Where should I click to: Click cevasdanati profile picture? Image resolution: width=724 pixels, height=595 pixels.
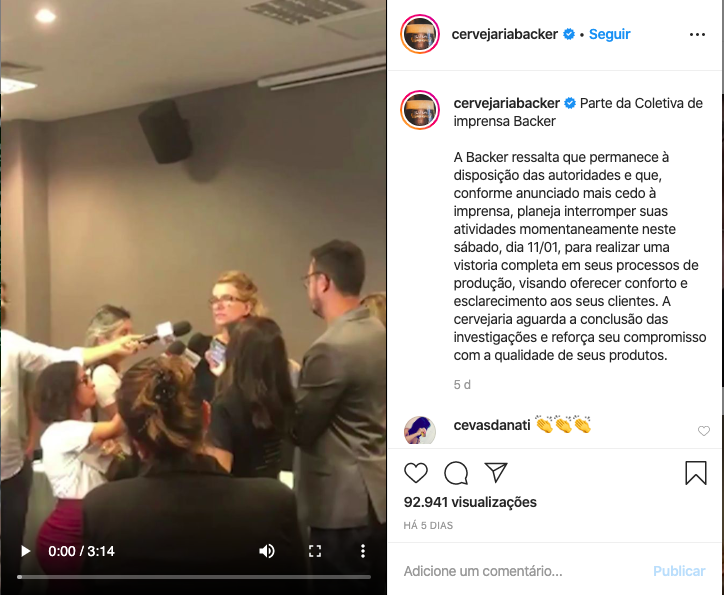[x=420, y=430]
